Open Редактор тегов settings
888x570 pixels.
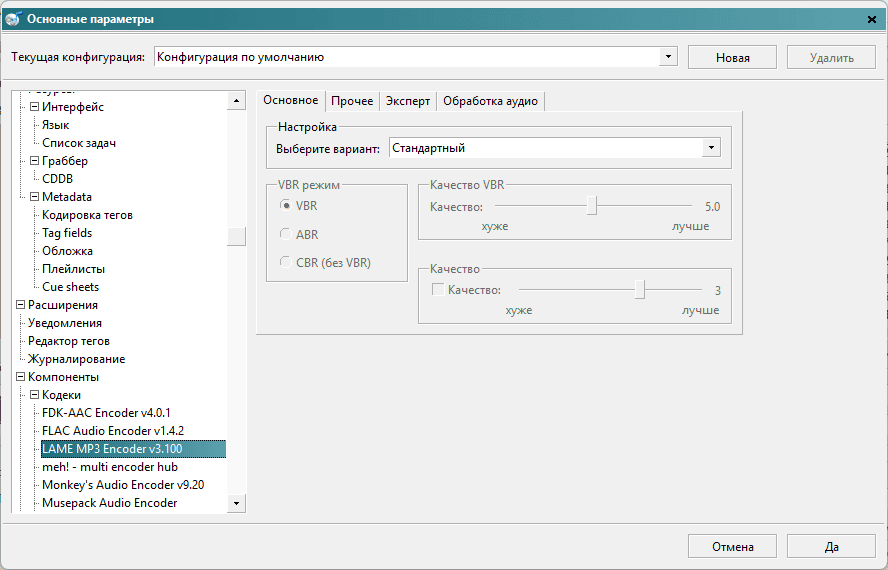click(69, 341)
